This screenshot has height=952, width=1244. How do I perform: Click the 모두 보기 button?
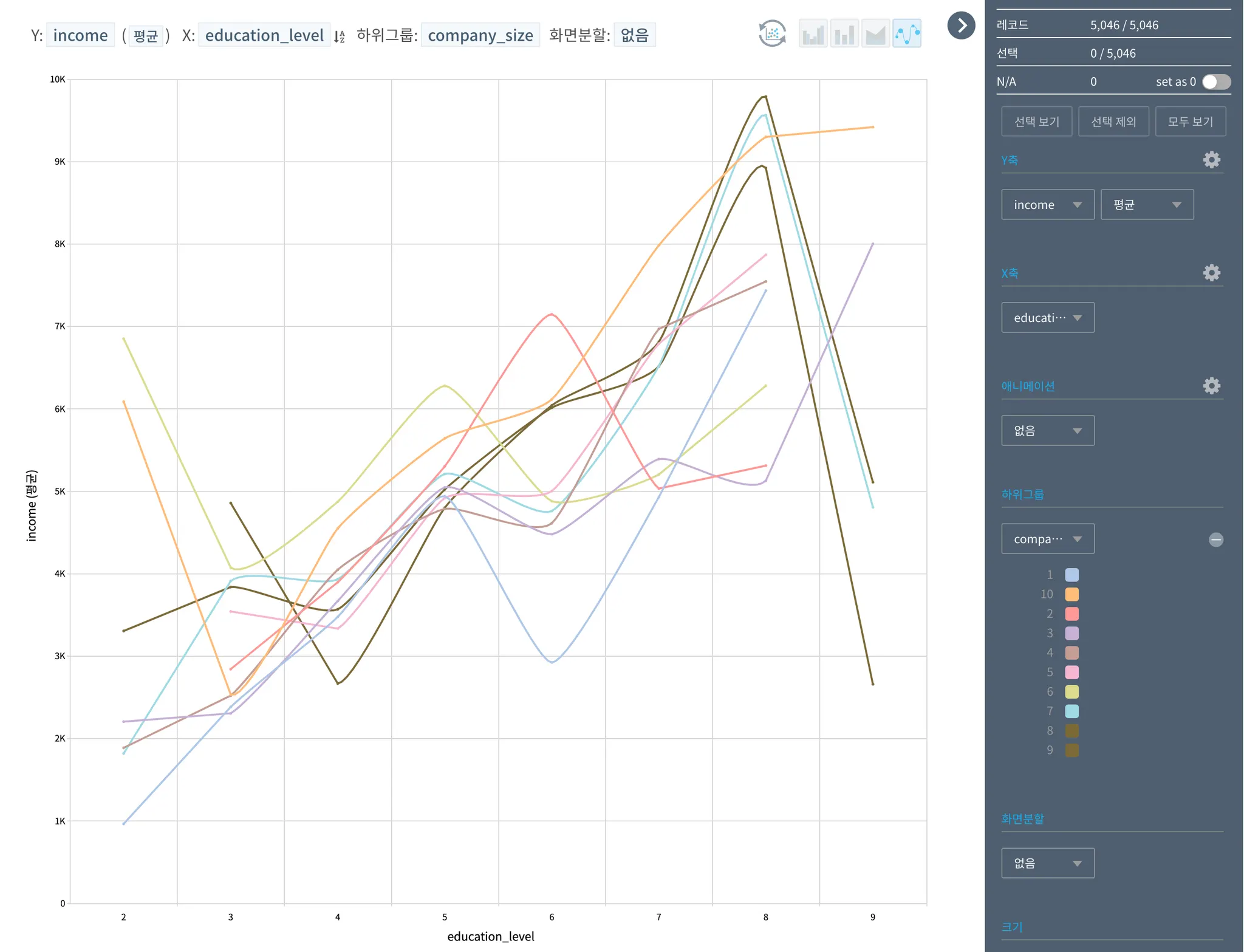[1190, 122]
